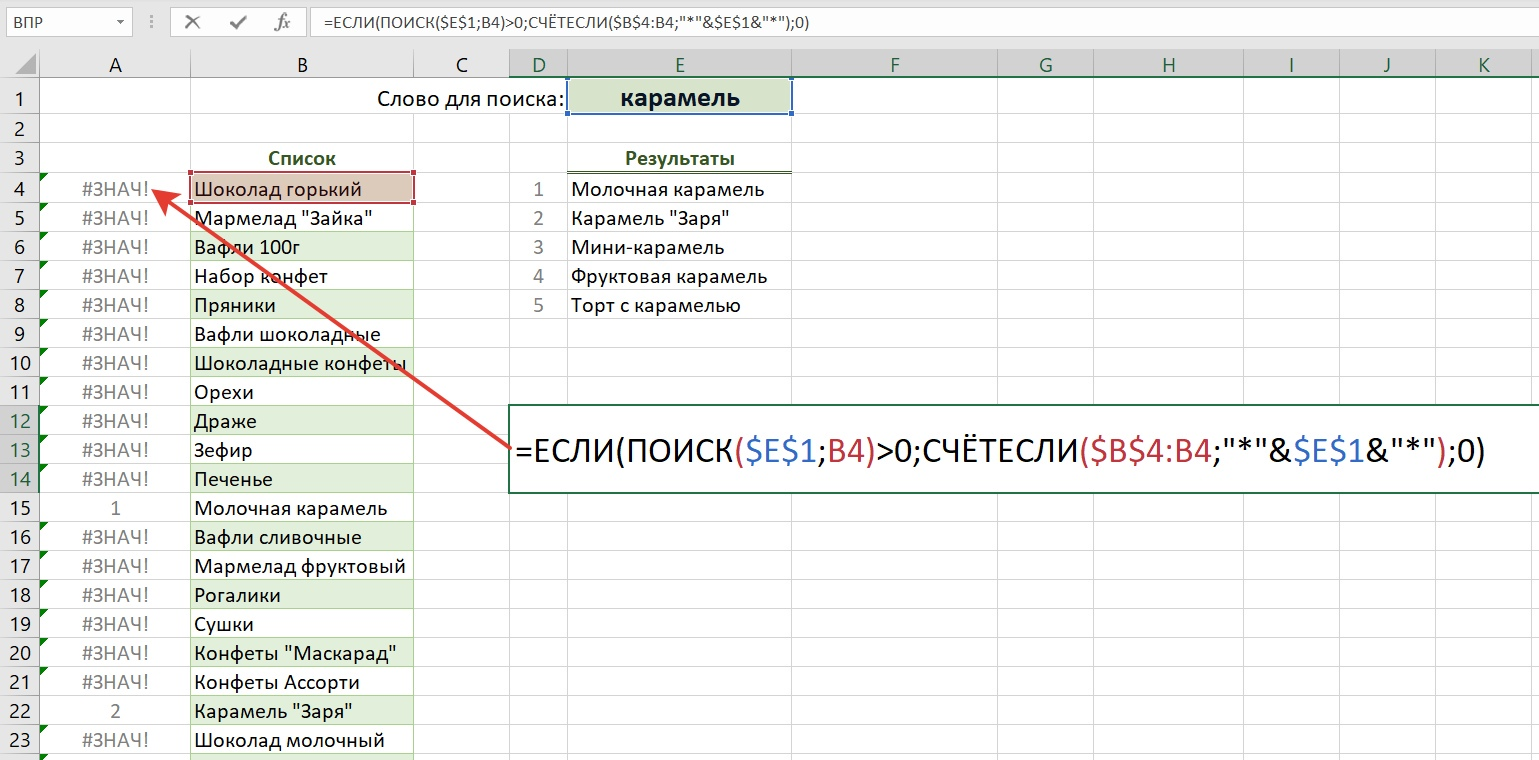Confirm the formula with the checkmark icon
The width and height of the screenshot is (1539, 760).
(x=238, y=22)
